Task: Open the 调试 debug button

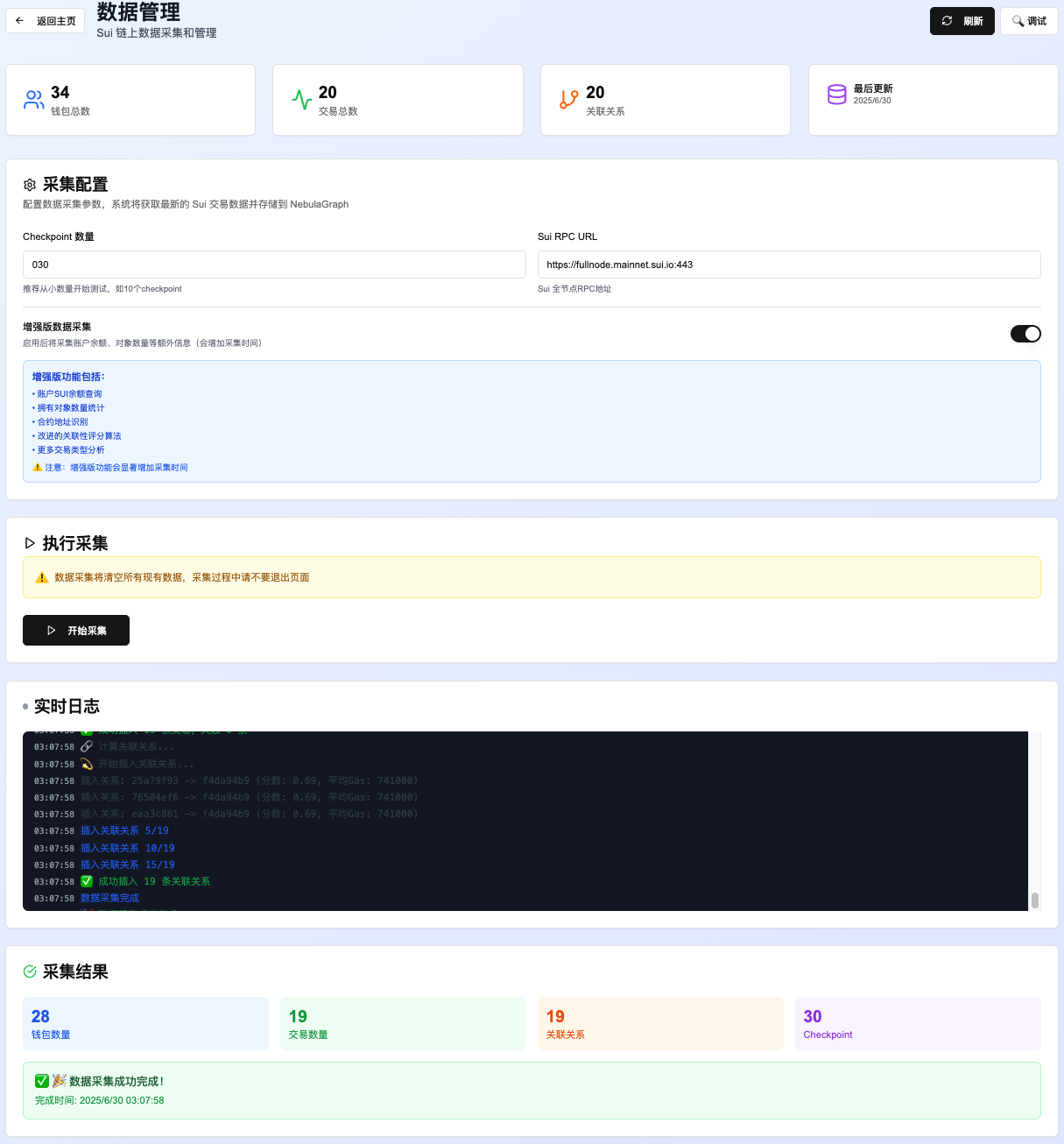Action: point(1030,21)
